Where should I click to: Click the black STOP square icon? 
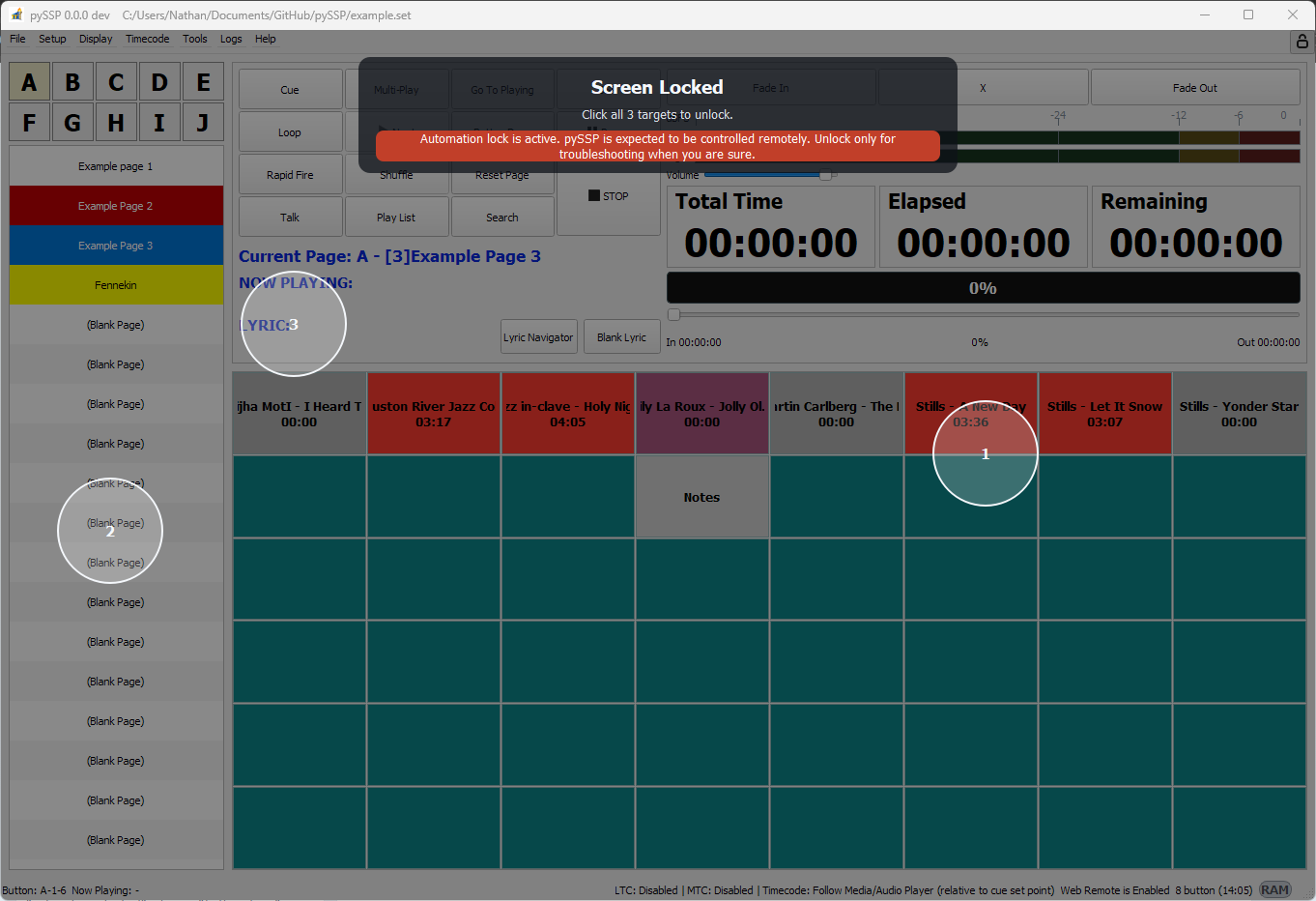pos(596,195)
